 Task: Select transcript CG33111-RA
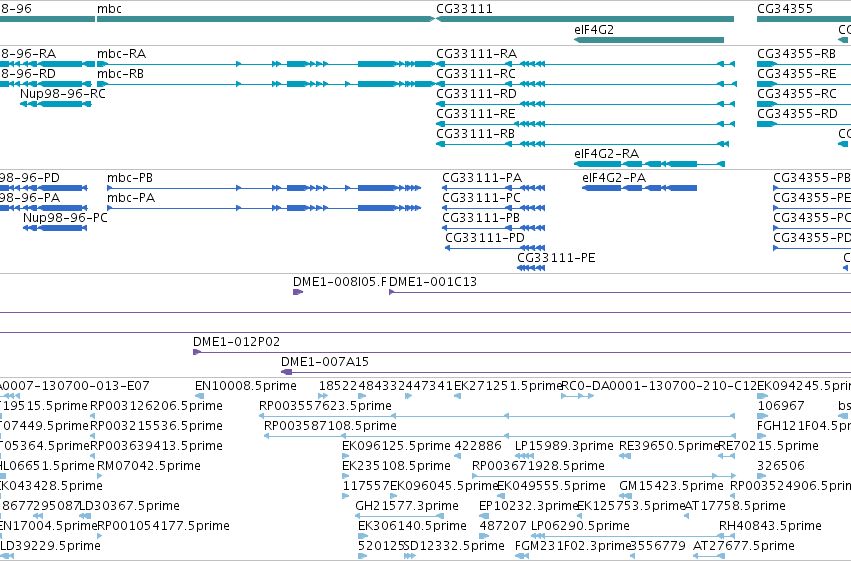point(586,64)
